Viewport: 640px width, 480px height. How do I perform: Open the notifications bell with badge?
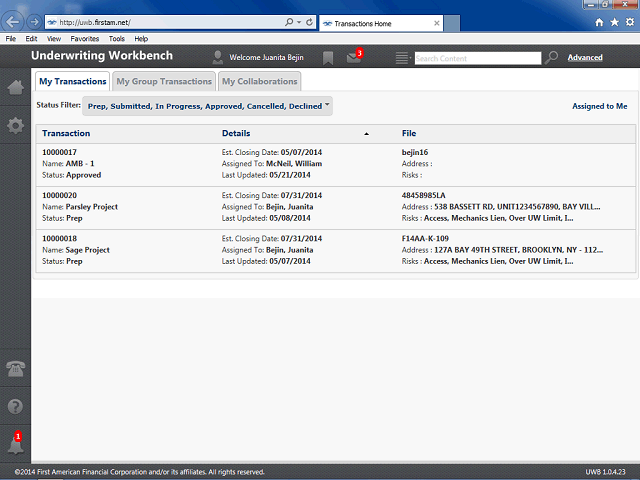click(16, 443)
